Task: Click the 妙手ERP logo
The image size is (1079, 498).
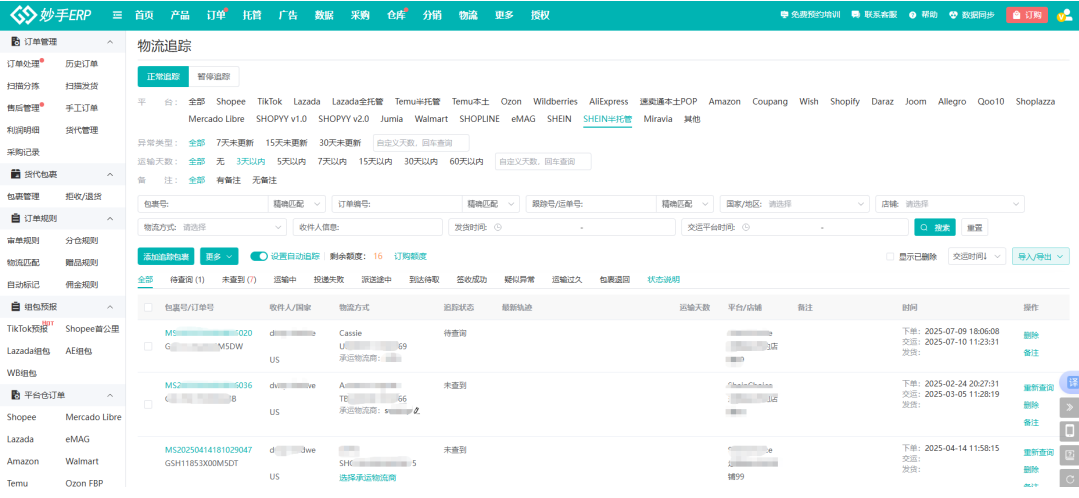Action: (x=51, y=14)
